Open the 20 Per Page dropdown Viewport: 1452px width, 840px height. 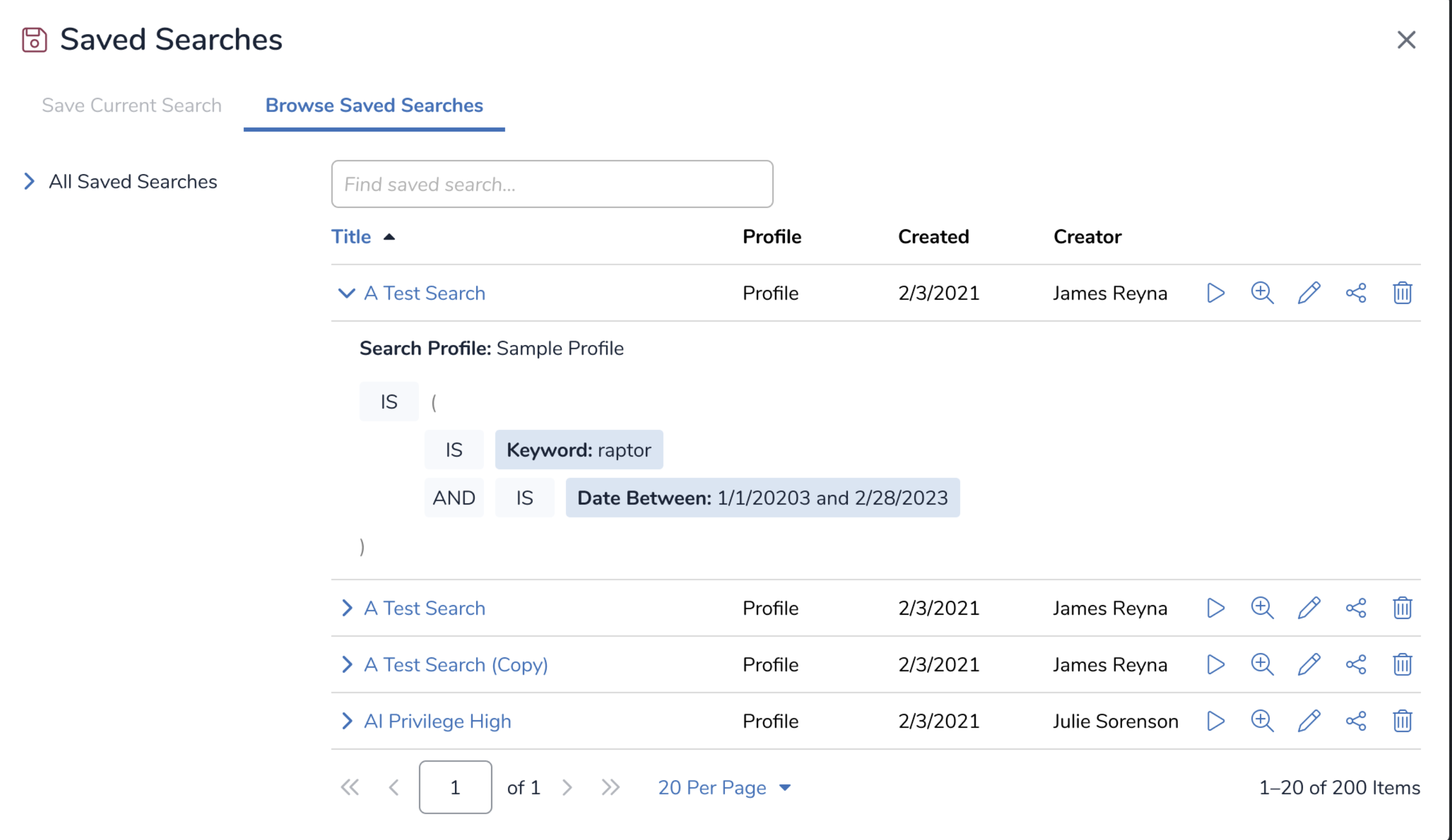(723, 787)
